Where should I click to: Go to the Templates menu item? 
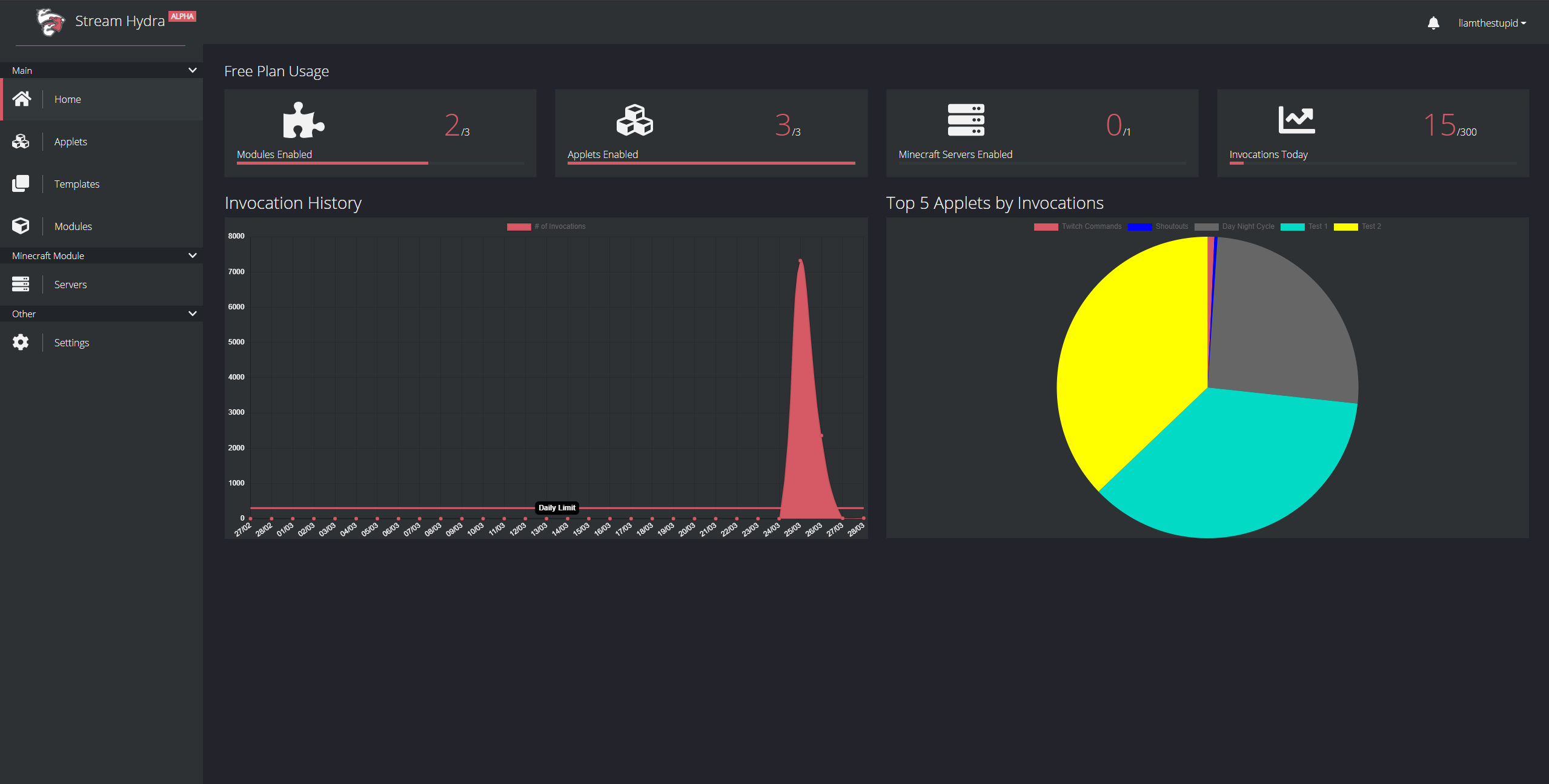tap(77, 184)
